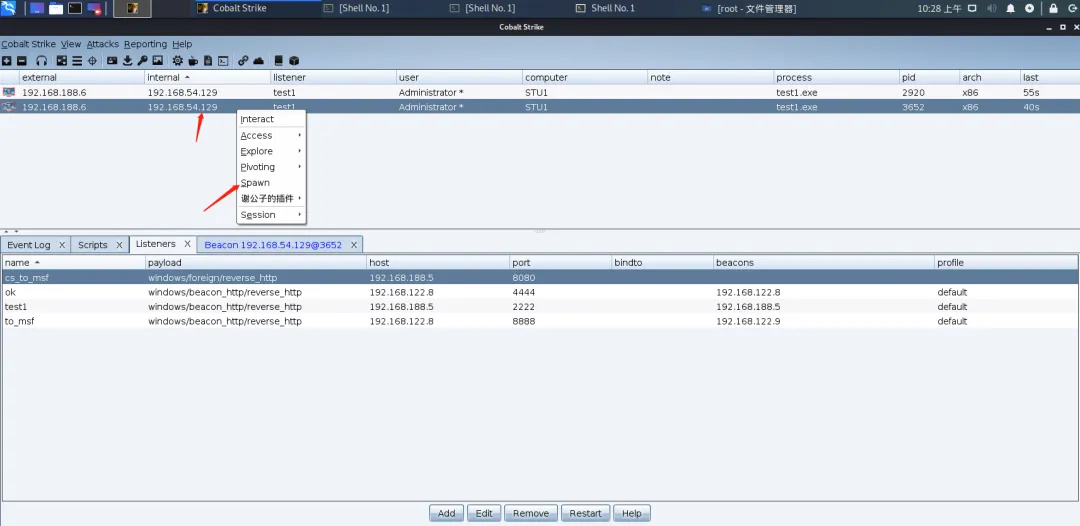Switch to target table view crosshair icon
Viewport: 1080px width, 526px height.
(x=92, y=61)
